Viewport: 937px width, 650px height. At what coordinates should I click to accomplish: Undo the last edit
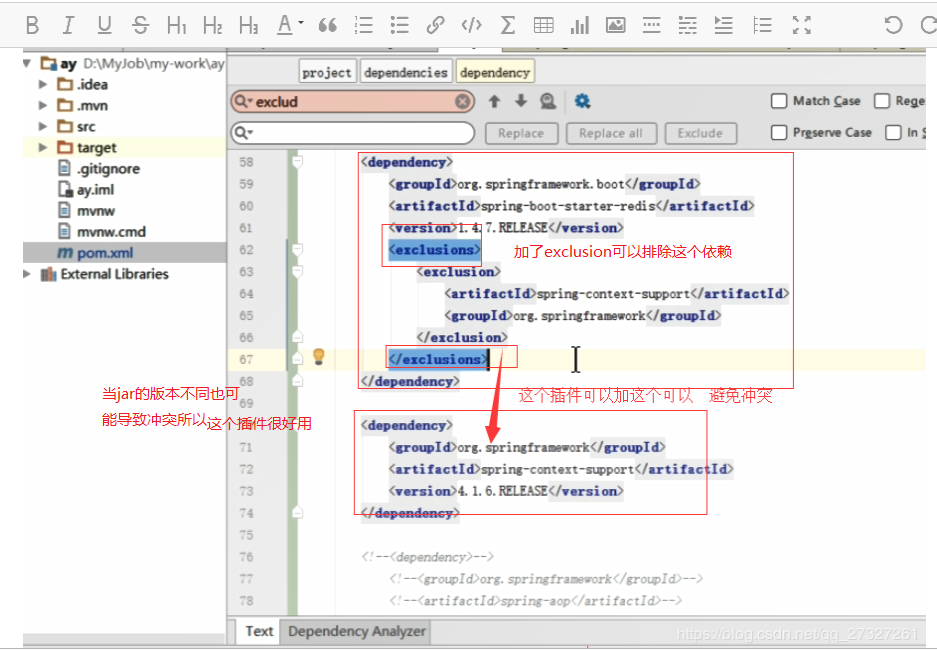pyautogui.click(x=893, y=25)
